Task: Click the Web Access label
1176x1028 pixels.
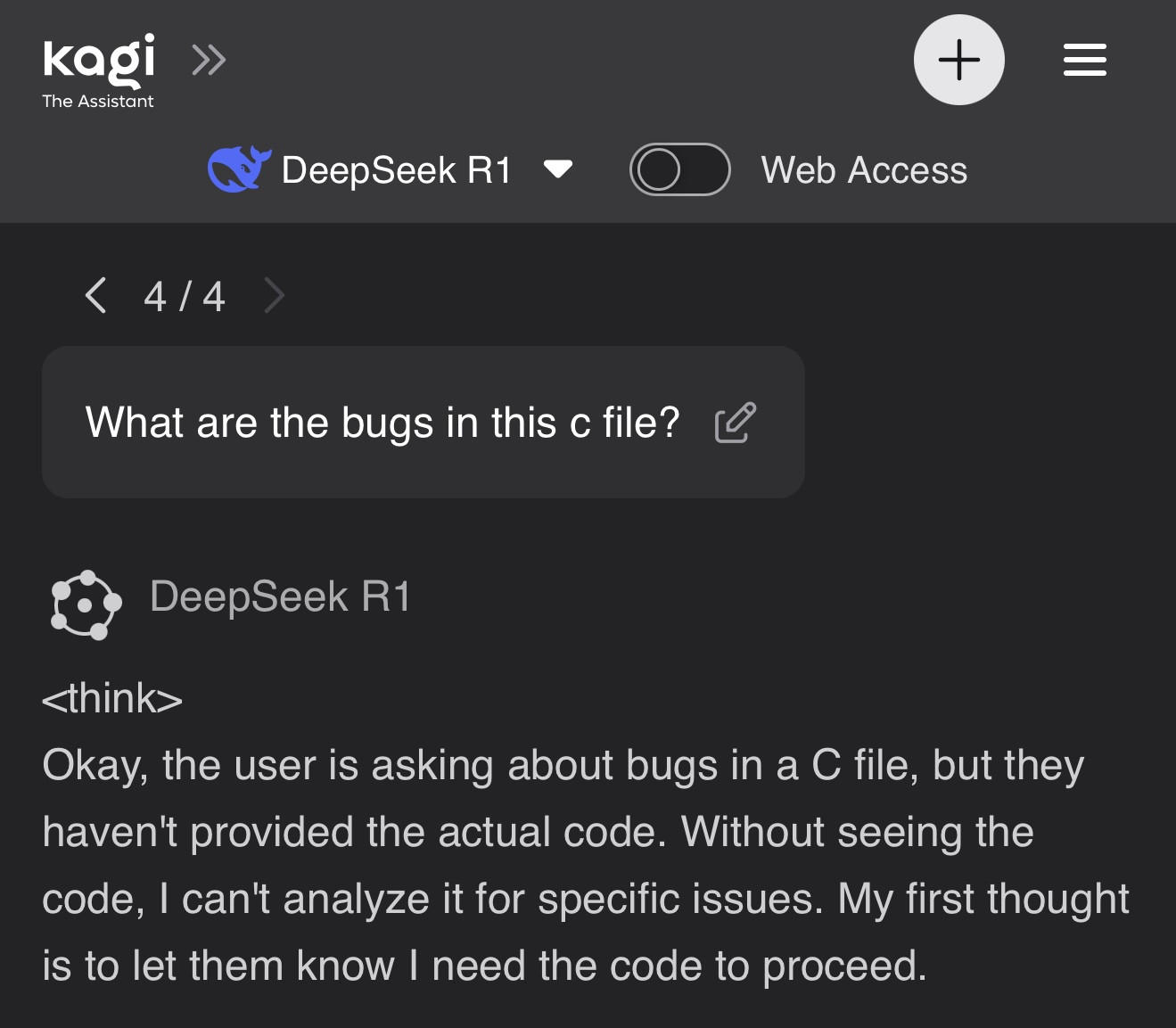Action: coord(863,170)
